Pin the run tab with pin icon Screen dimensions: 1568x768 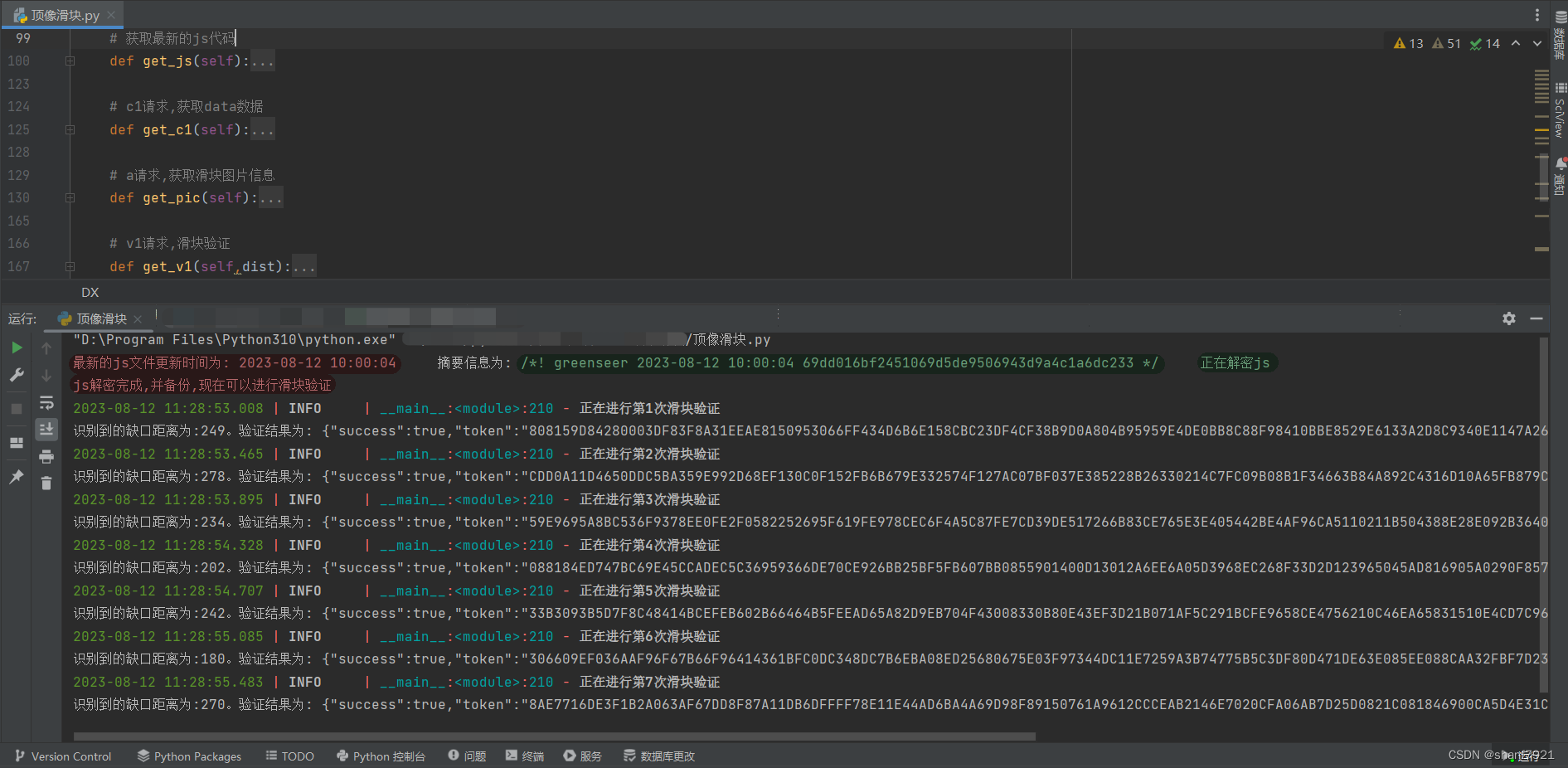[x=17, y=476]
